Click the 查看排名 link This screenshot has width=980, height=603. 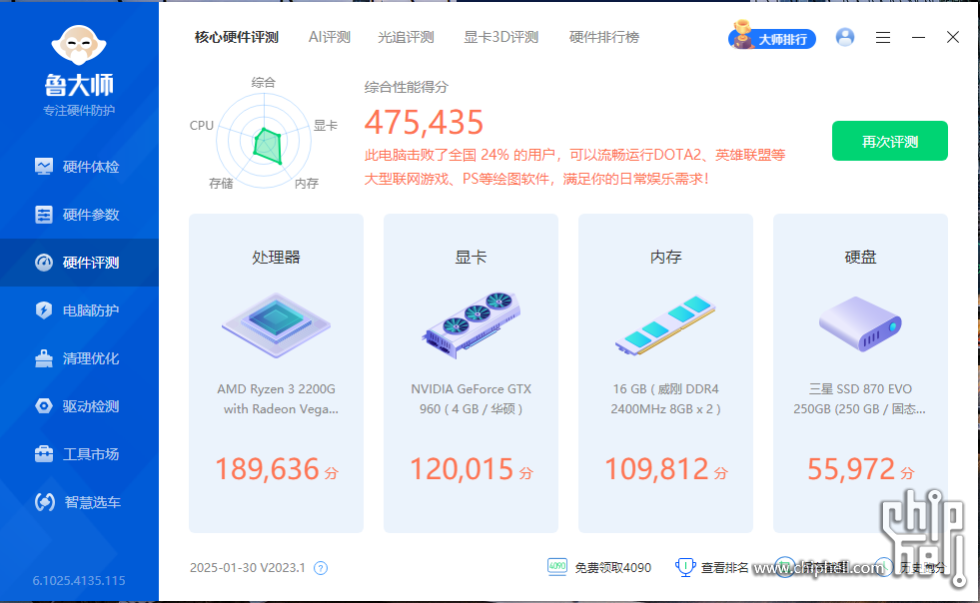(724, 567)
